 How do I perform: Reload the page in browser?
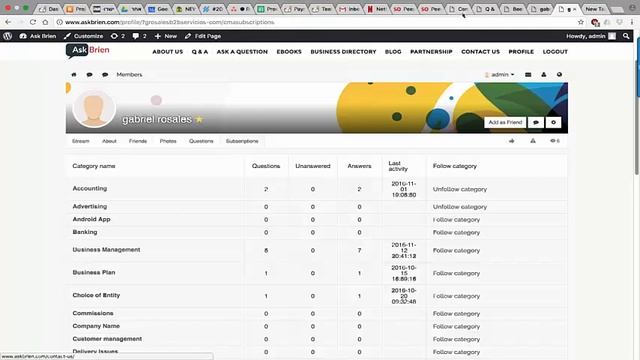33,22
